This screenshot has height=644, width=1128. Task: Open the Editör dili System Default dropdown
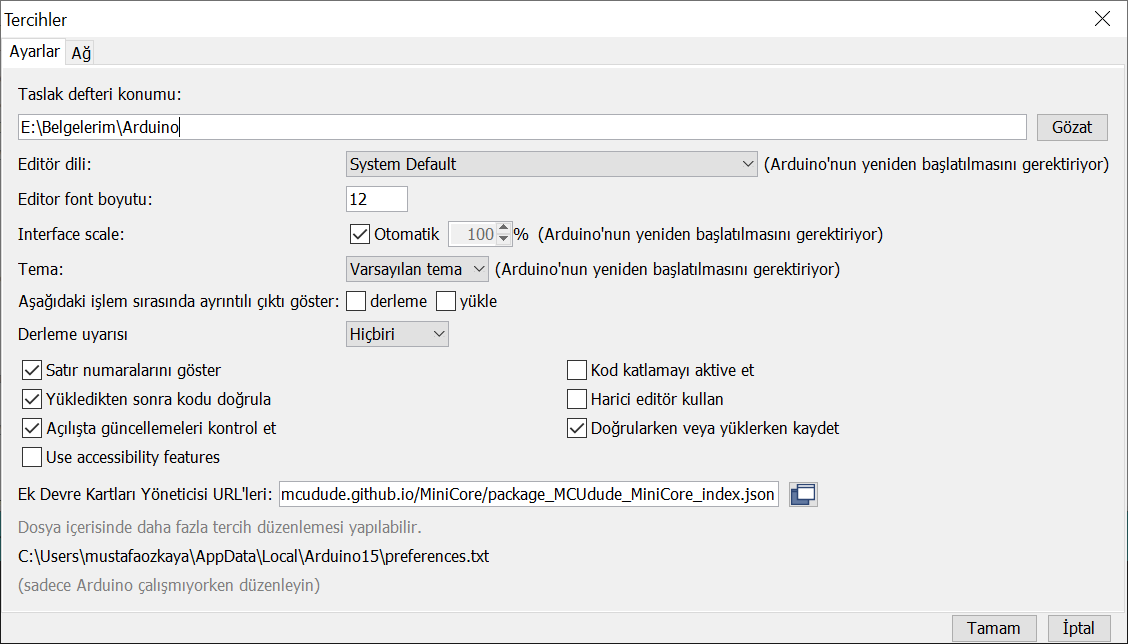(x=551, y=164)
